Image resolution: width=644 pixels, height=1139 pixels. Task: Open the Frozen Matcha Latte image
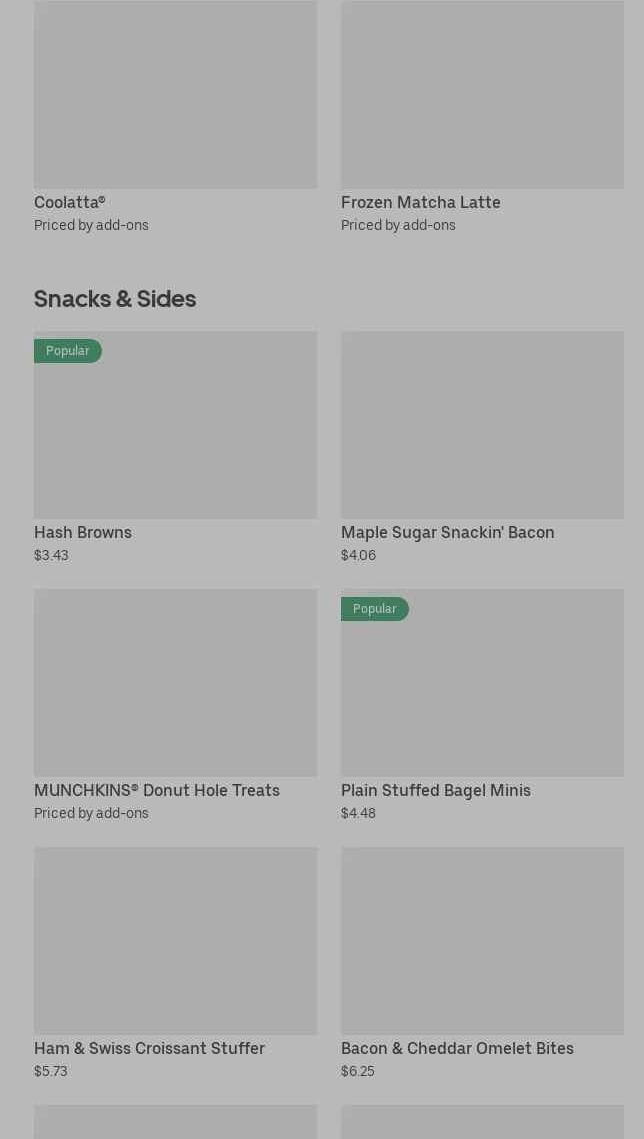482,95
